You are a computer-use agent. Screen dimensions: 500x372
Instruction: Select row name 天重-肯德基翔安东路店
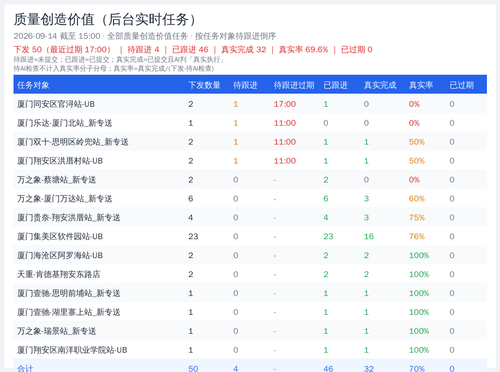59,274
